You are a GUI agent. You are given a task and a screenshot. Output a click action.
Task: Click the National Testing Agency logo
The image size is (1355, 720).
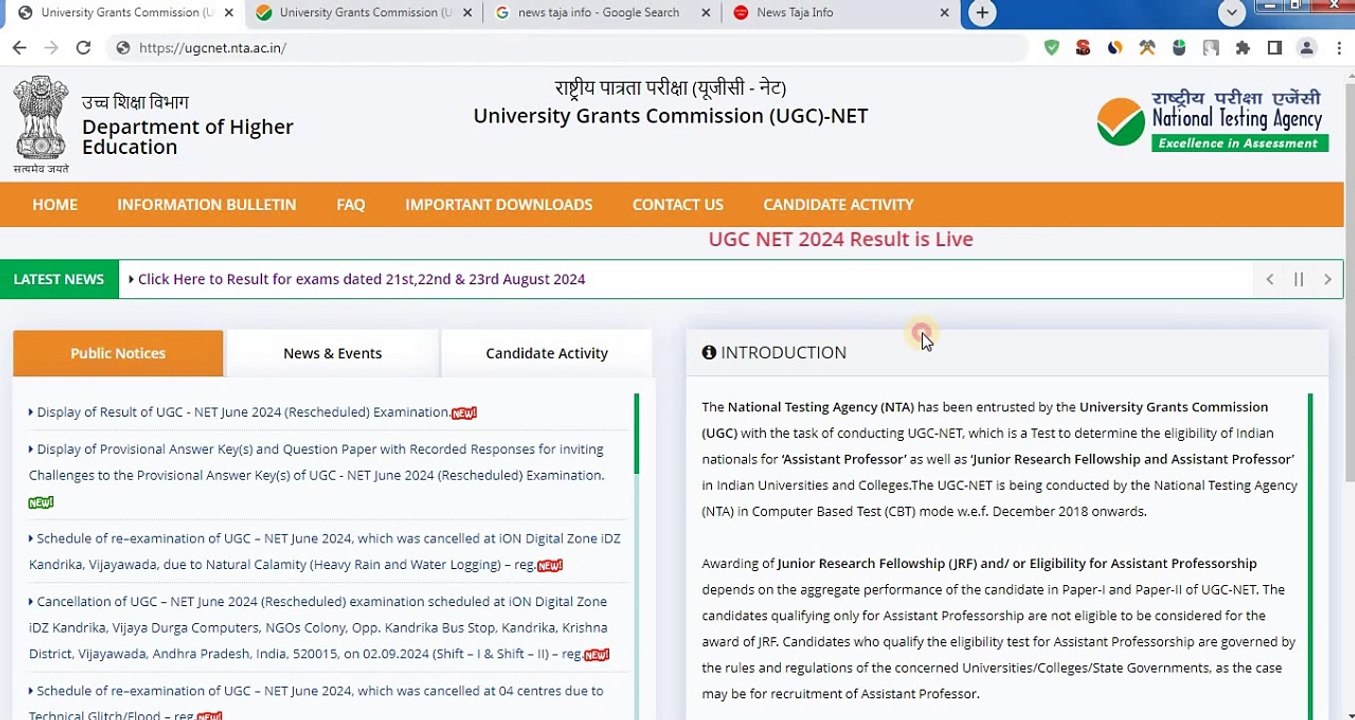[x=1212, y=121]
